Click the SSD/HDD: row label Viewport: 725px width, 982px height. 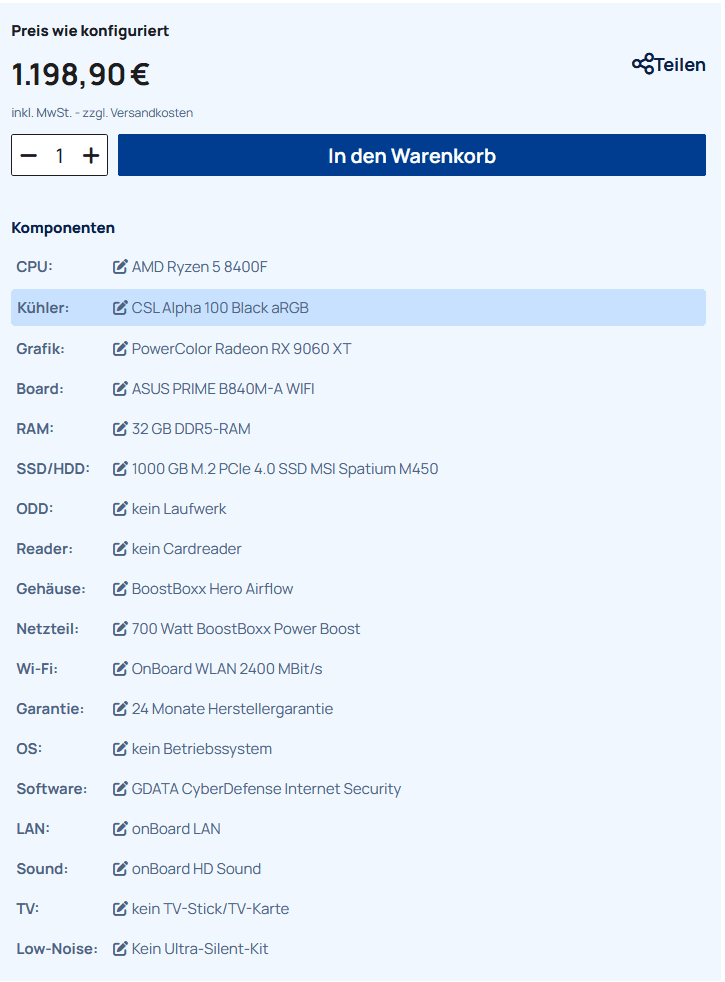[53, 468]
